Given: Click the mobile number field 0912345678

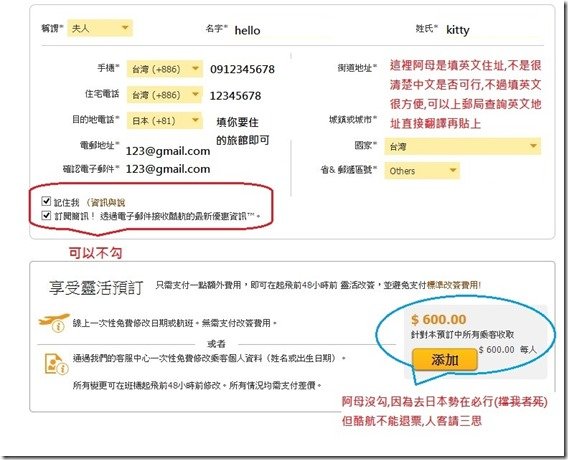Looking at the screenshot, I should point(242,69).
